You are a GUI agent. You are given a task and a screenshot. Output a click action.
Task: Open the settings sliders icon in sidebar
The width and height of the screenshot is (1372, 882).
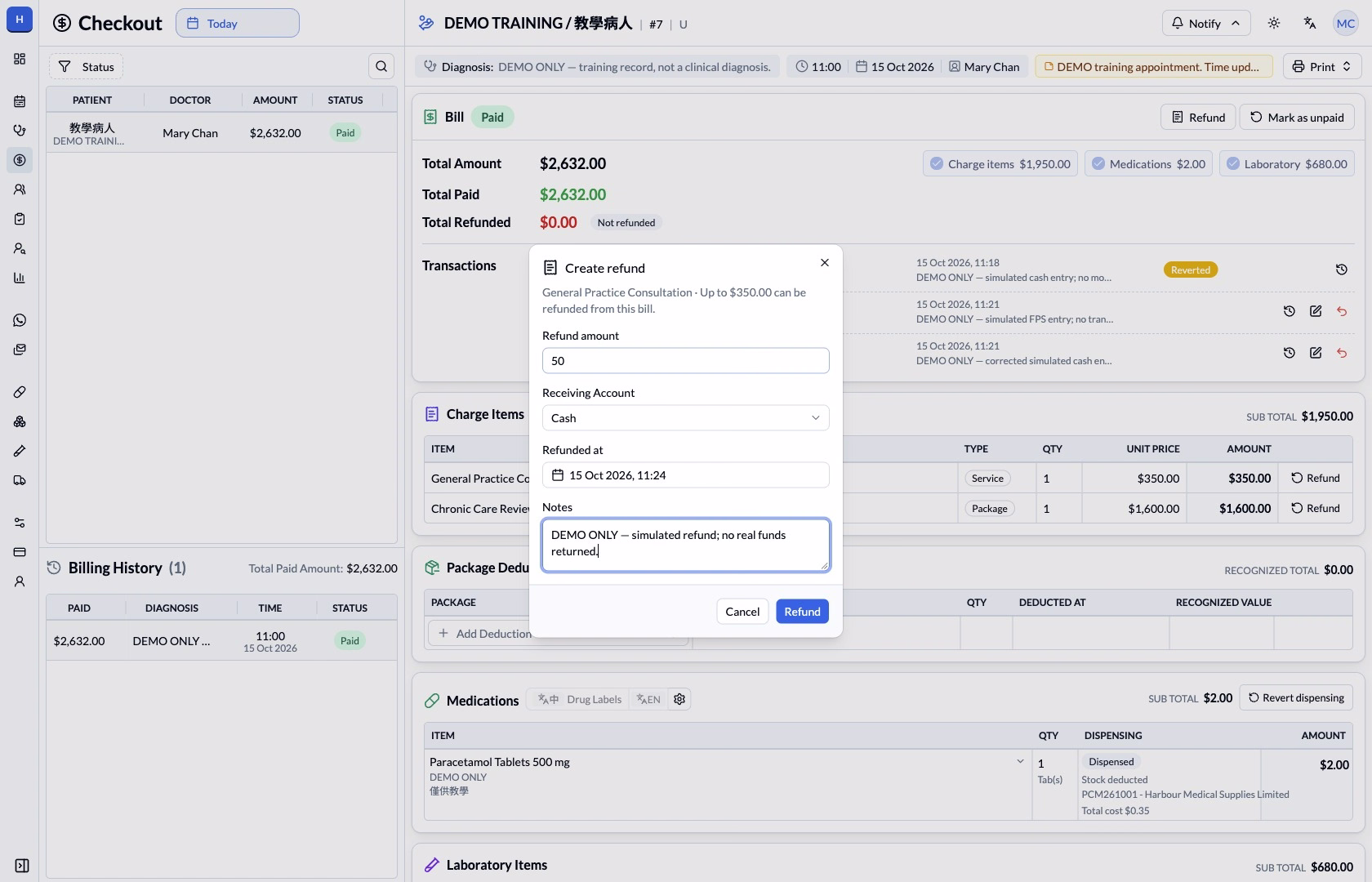point(20,523)
